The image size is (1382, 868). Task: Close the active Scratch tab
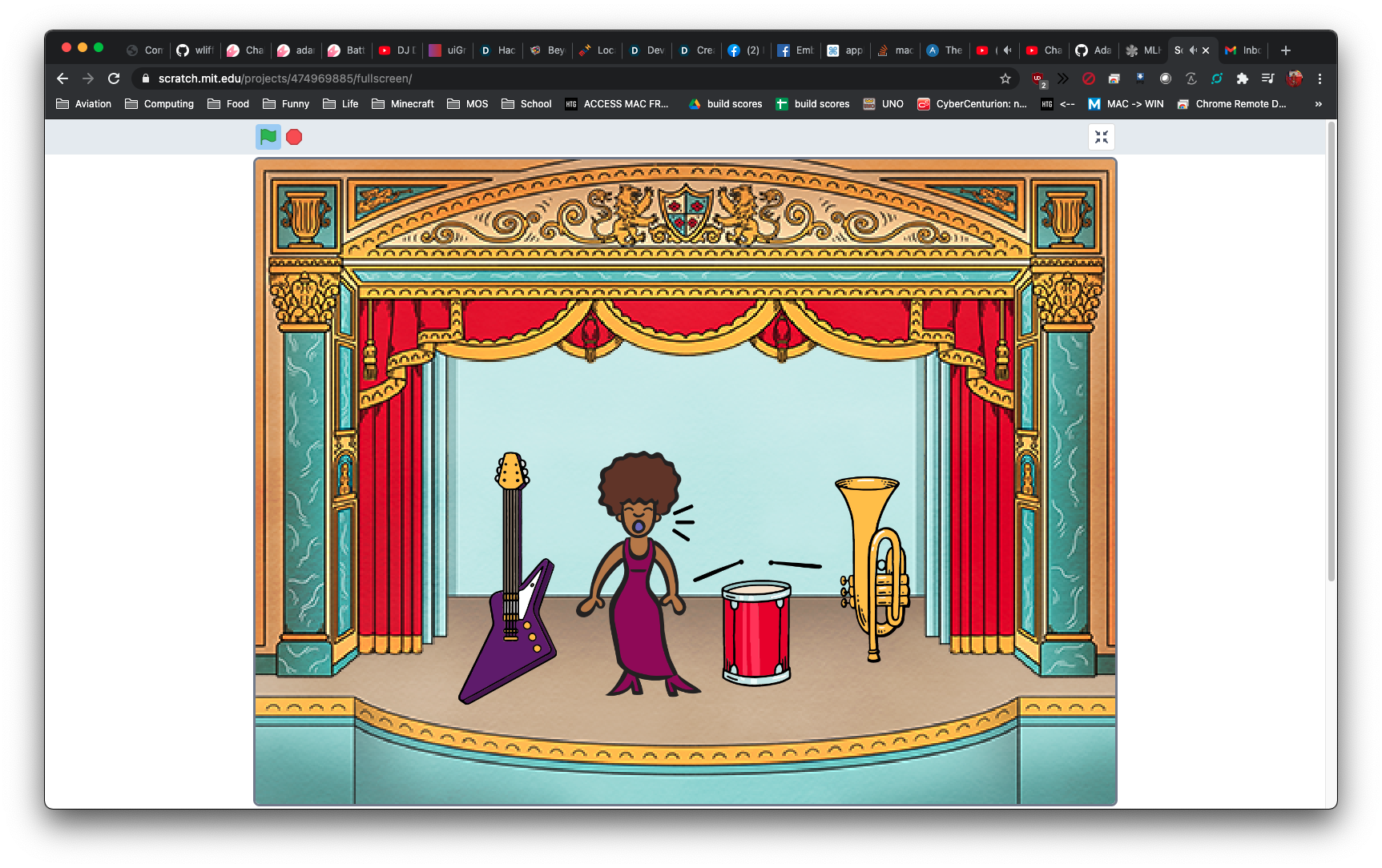1206,50
